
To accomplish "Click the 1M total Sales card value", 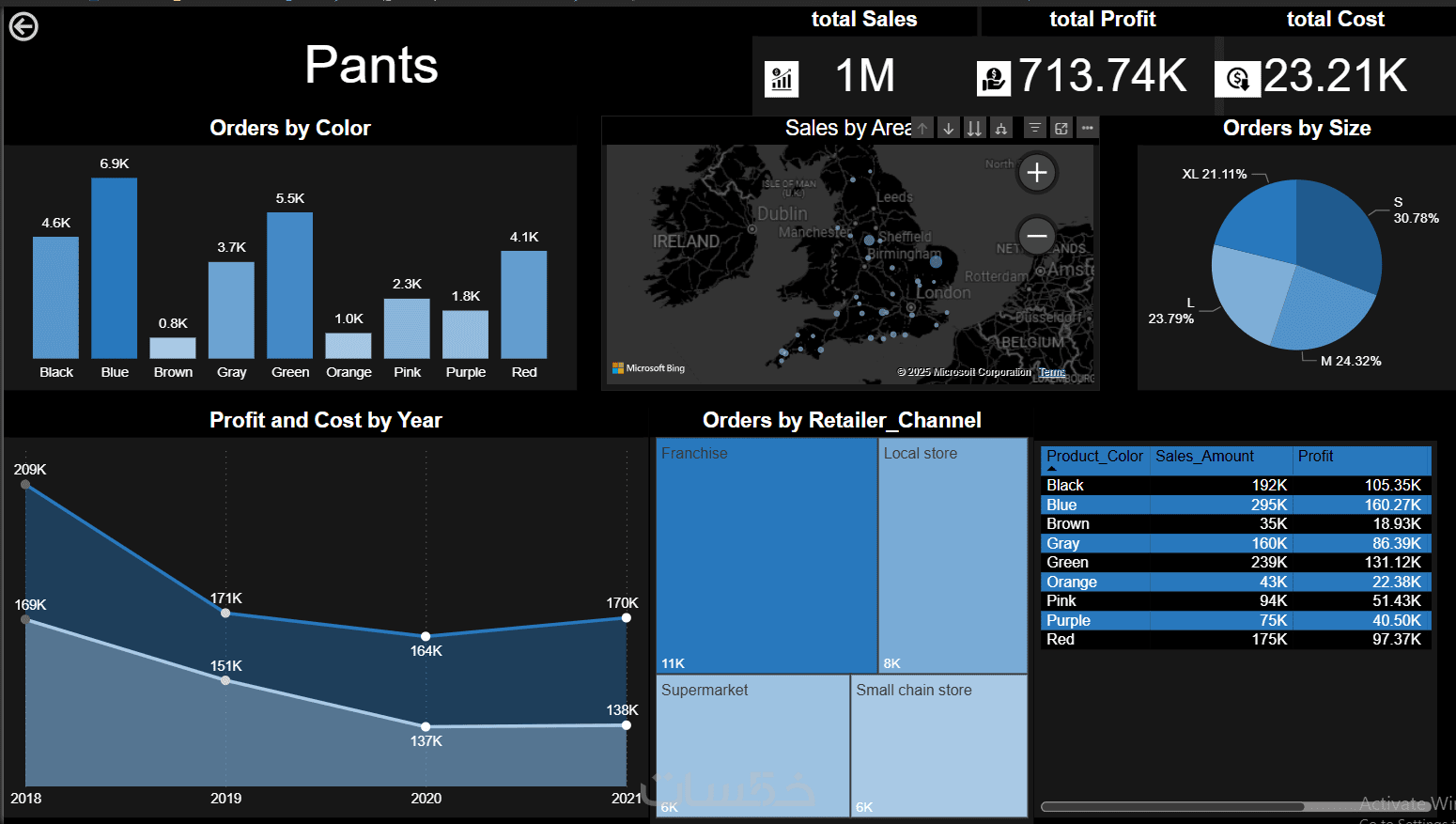I will [864, 75].
